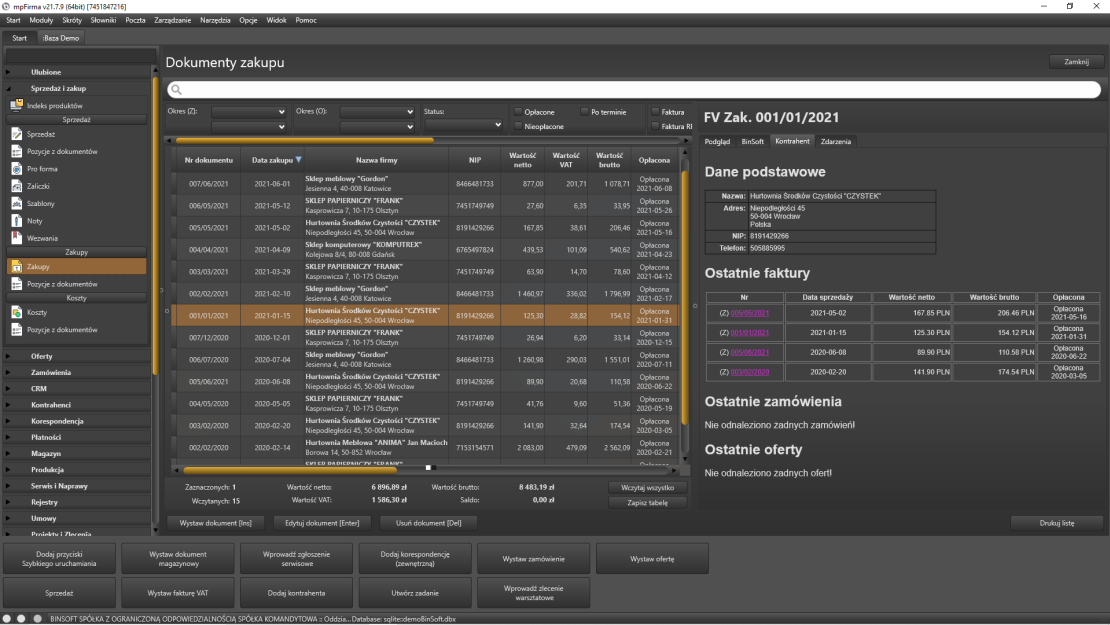Open the Wezwania icon
Viewport: 1110px width, 625px height.
(x=16, y=238)
